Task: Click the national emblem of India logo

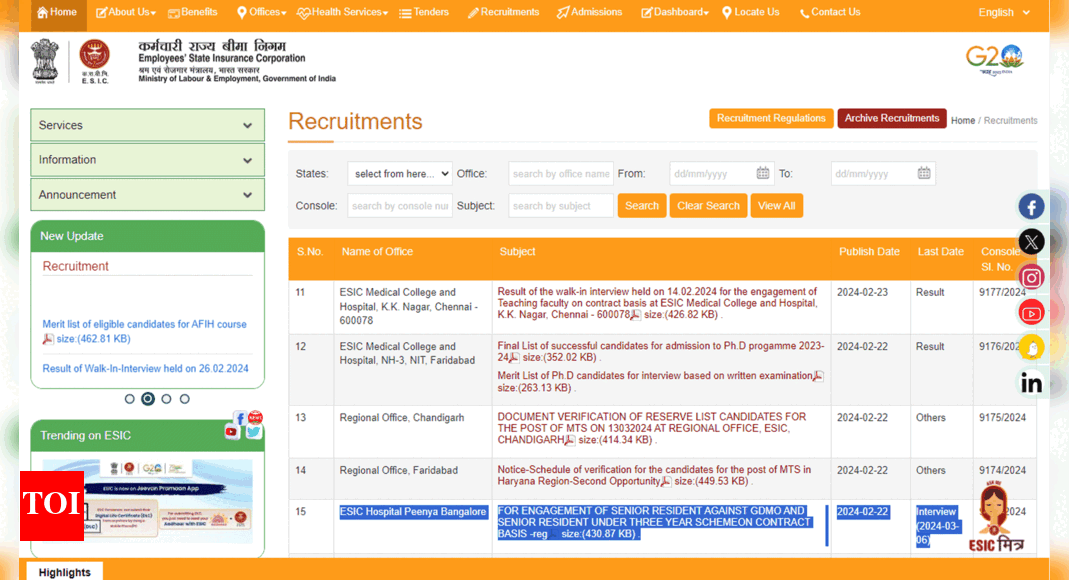Action: [x=45, y=61]
